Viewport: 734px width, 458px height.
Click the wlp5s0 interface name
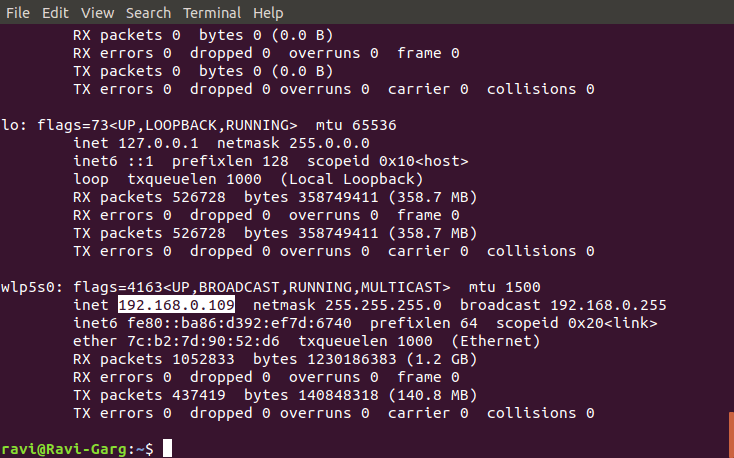[28, 287]
